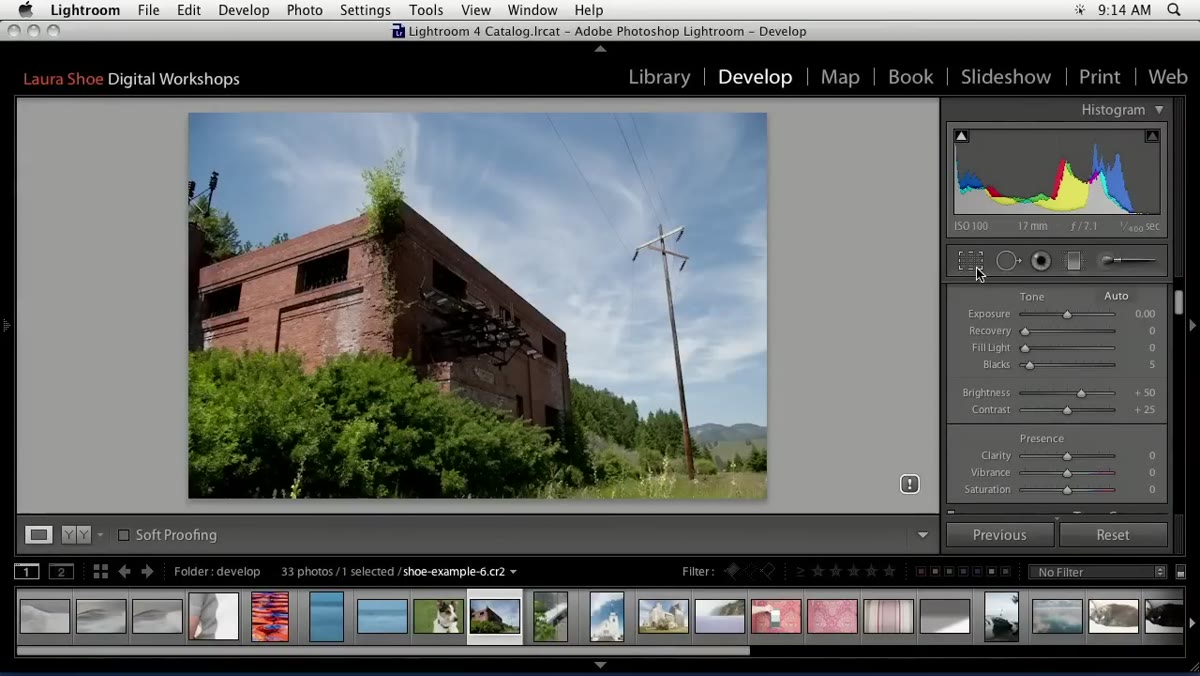Open the Develop menu in menu bar
Viewport: 1200px width, 676px height.
click(x=244, y=10)
